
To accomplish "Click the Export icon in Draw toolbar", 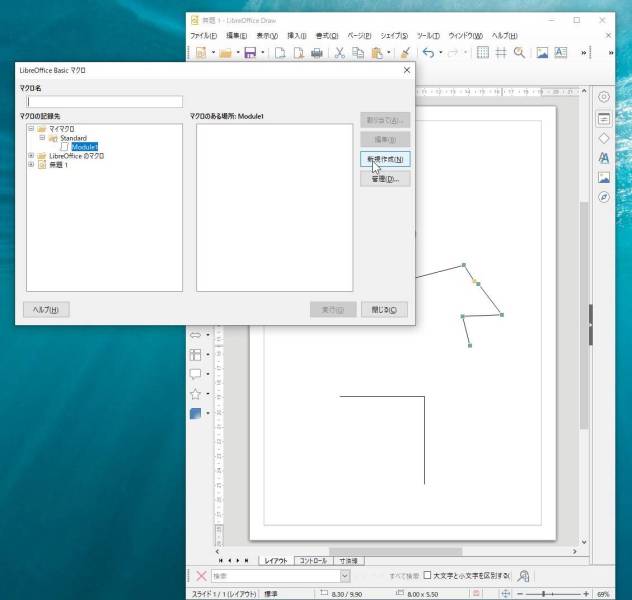I will pyautogui.click(x=280, y=53).
